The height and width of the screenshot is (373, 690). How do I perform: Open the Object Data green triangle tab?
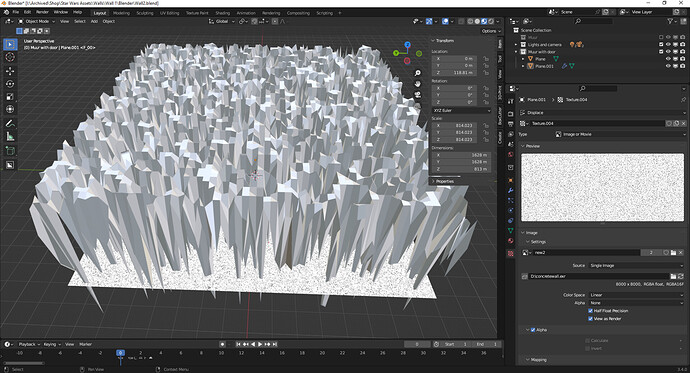pos(510,230)
